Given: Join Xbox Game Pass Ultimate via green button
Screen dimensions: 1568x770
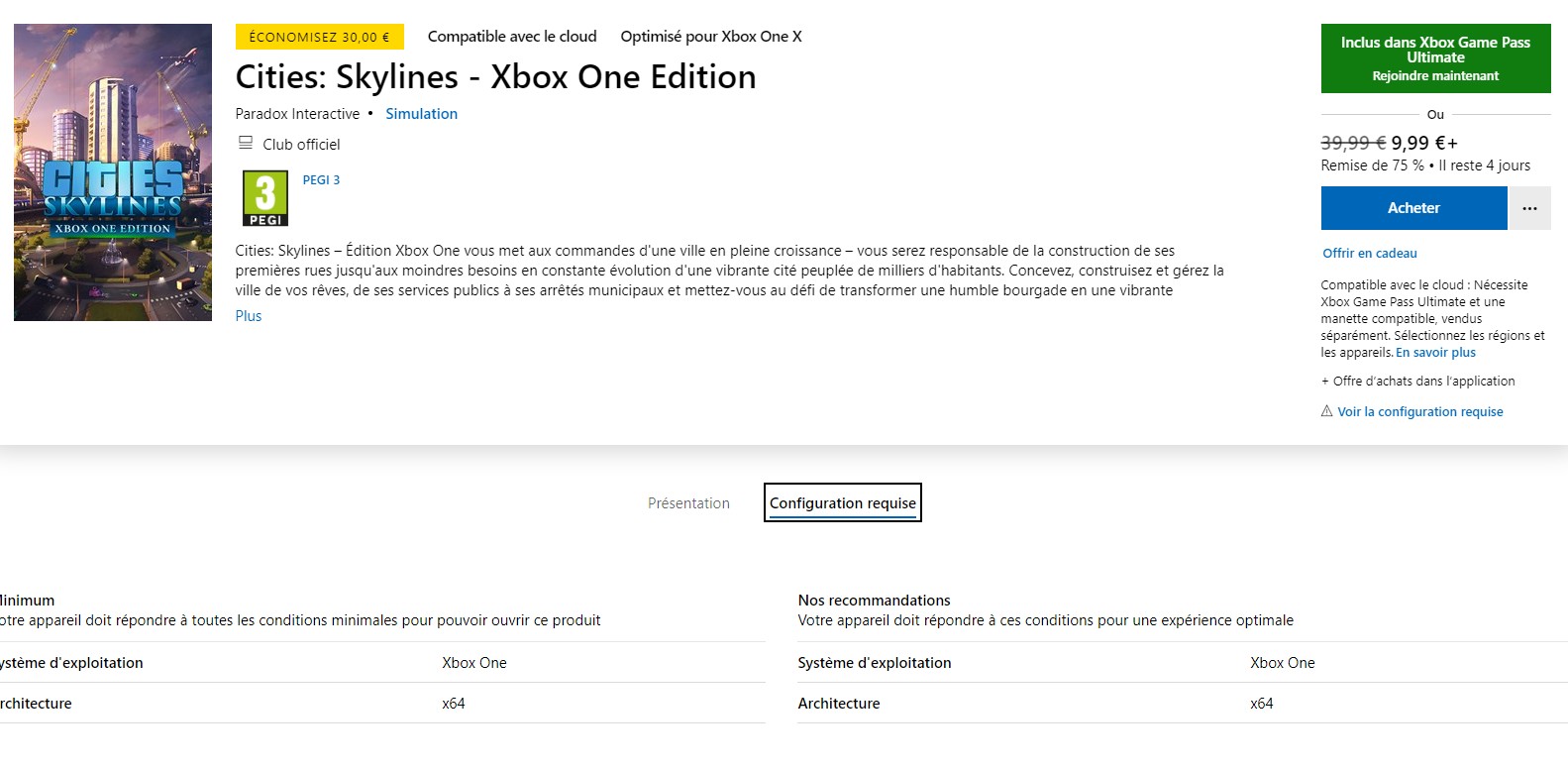Looking at the screenshot, I should (1435, 58).
